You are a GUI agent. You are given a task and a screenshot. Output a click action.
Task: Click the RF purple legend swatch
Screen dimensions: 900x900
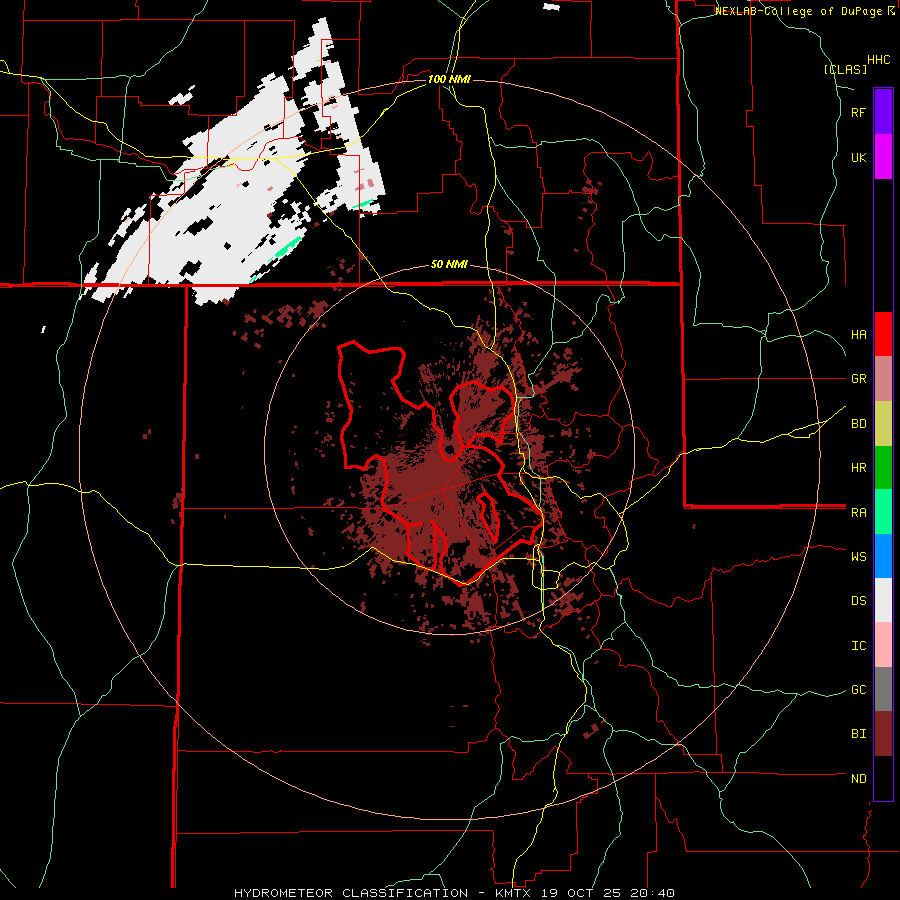pos(883,112)
